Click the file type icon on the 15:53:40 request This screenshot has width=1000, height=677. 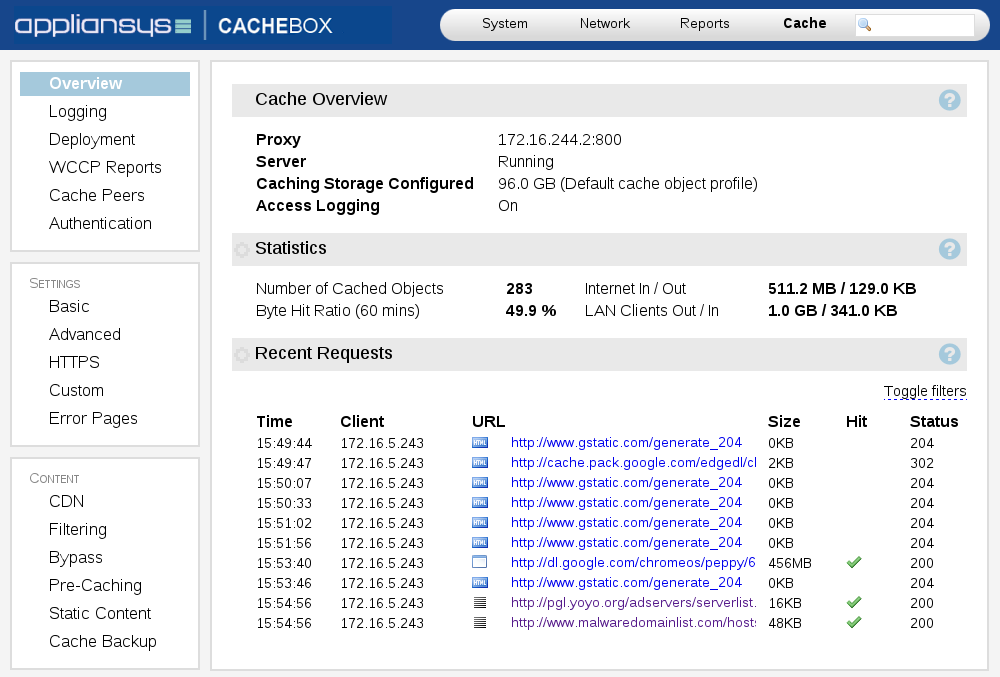click(480, 562)
